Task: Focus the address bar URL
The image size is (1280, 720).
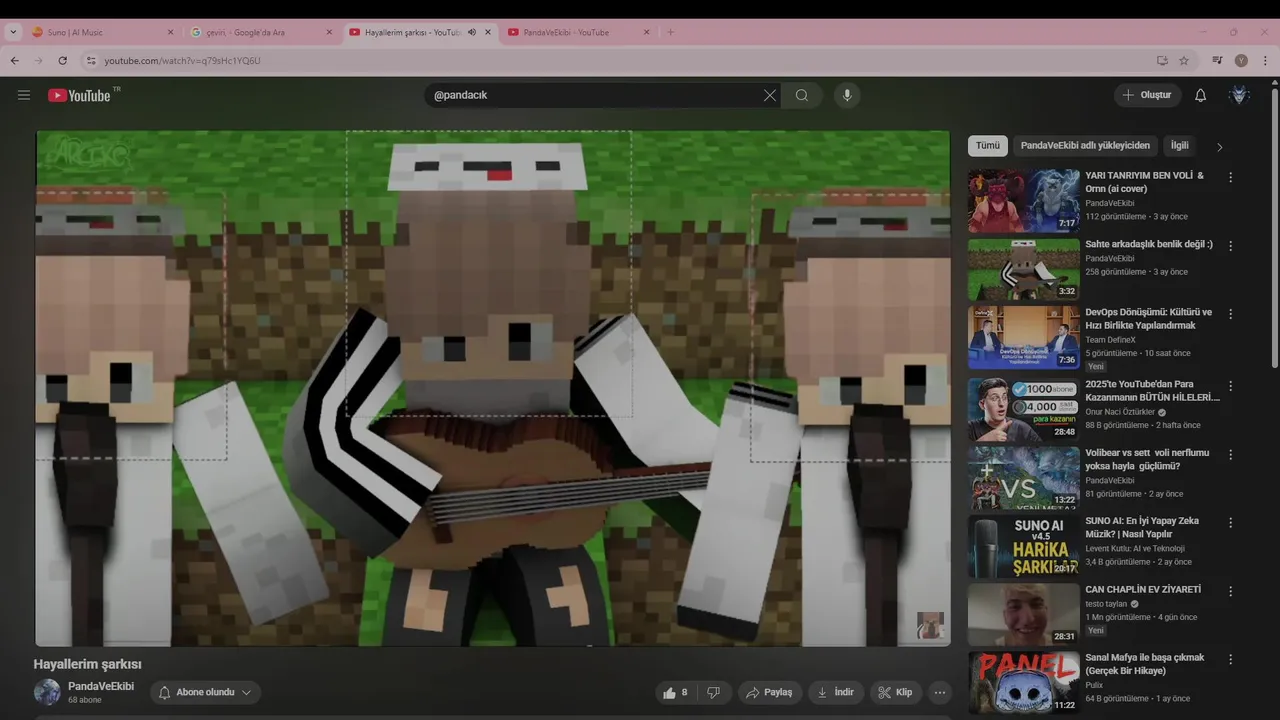Action: pos(182,61)
